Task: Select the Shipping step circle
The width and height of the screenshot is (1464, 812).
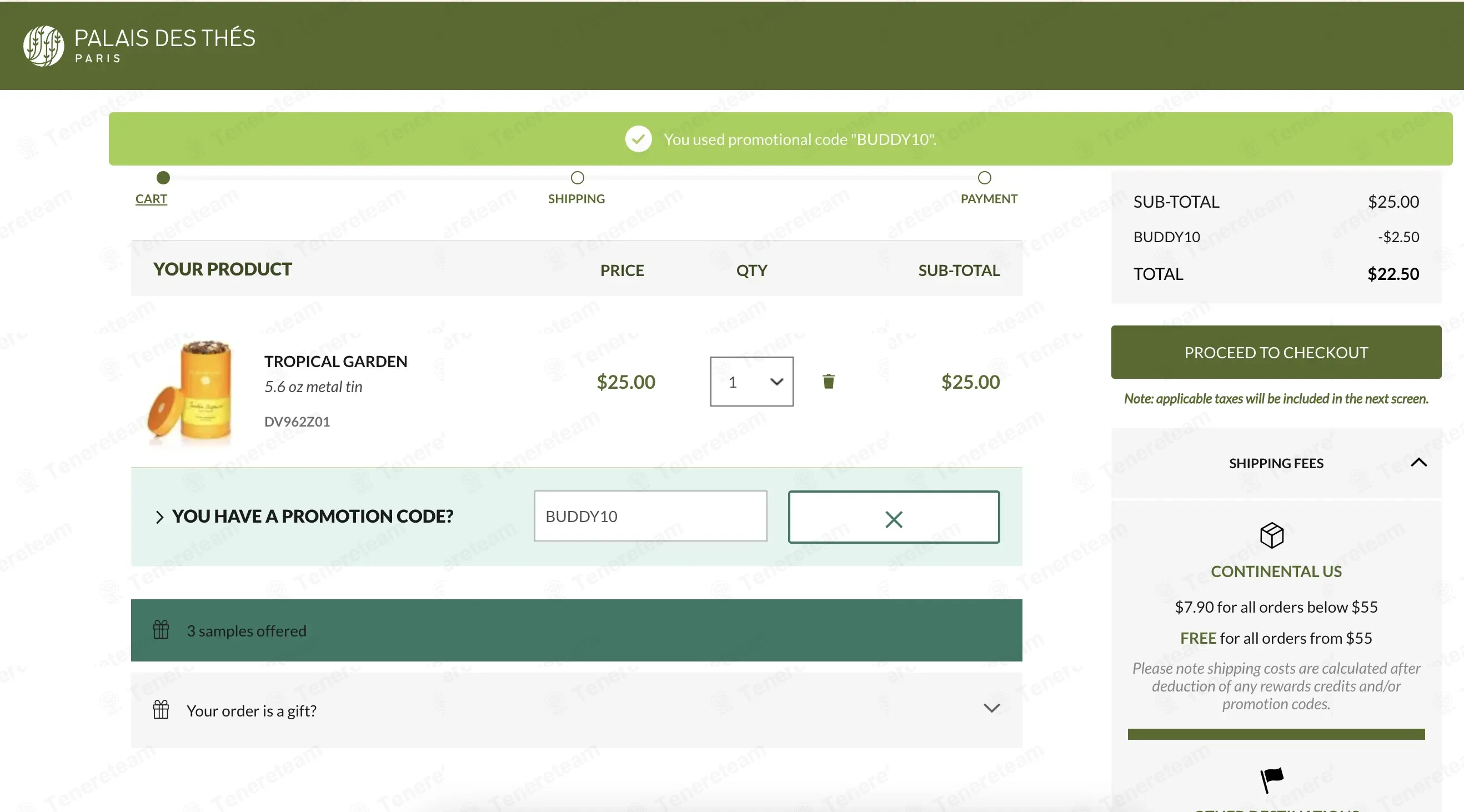Action: click(x=578, y=178)
